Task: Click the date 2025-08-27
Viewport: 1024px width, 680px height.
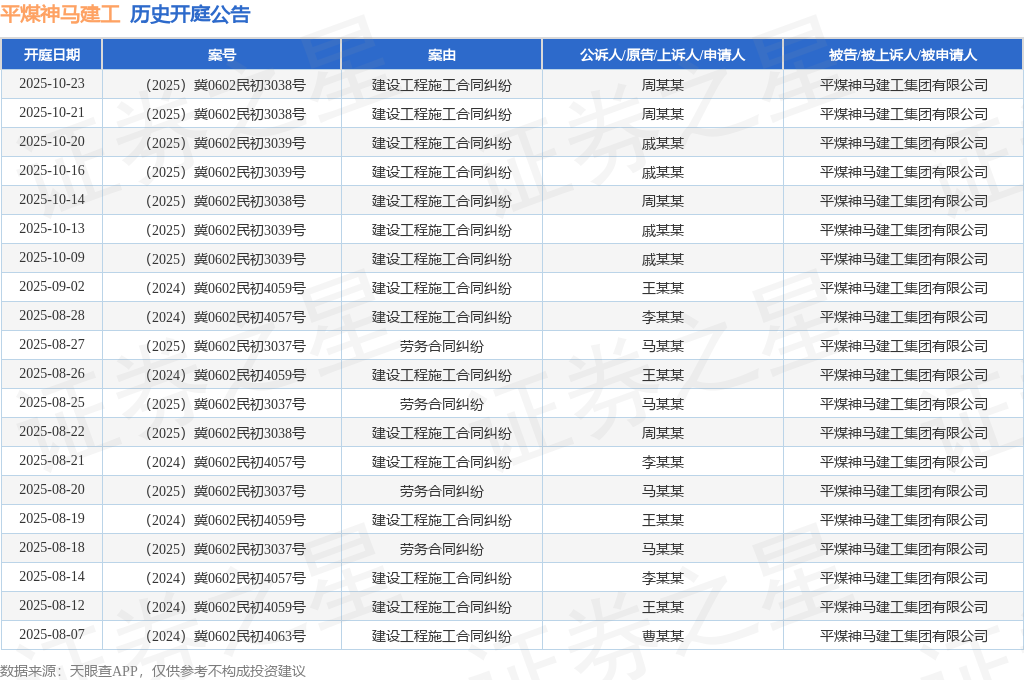Action: pyautogui.click(x=52, y=344)
